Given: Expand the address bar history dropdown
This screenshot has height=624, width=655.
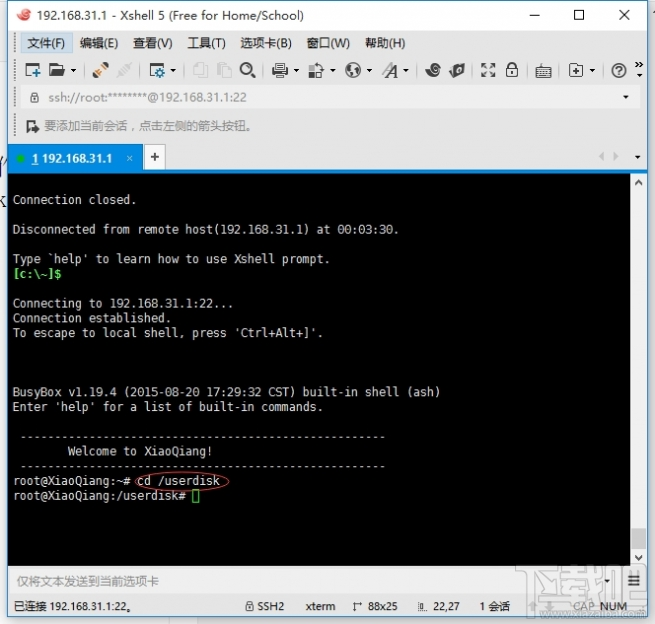Looking at the screenshot, I should tap(626, 97).
